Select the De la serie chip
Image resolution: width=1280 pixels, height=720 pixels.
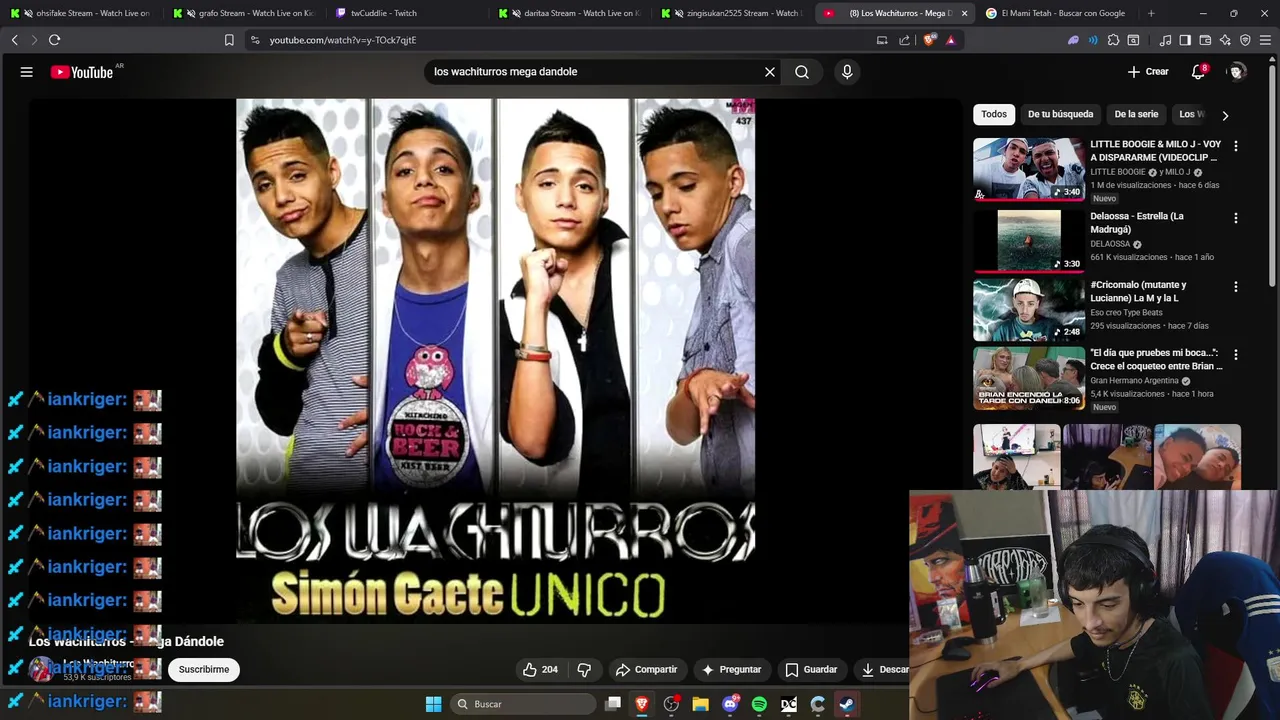[1136, 114]
